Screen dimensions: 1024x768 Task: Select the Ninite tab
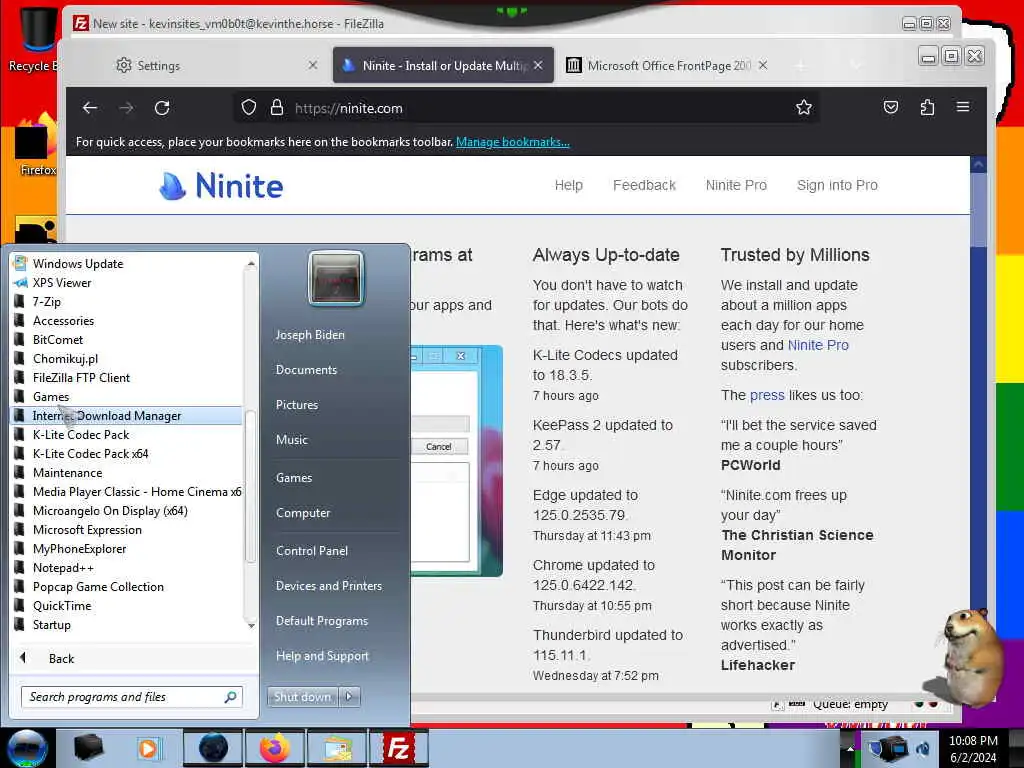click(x=443, y=65)
